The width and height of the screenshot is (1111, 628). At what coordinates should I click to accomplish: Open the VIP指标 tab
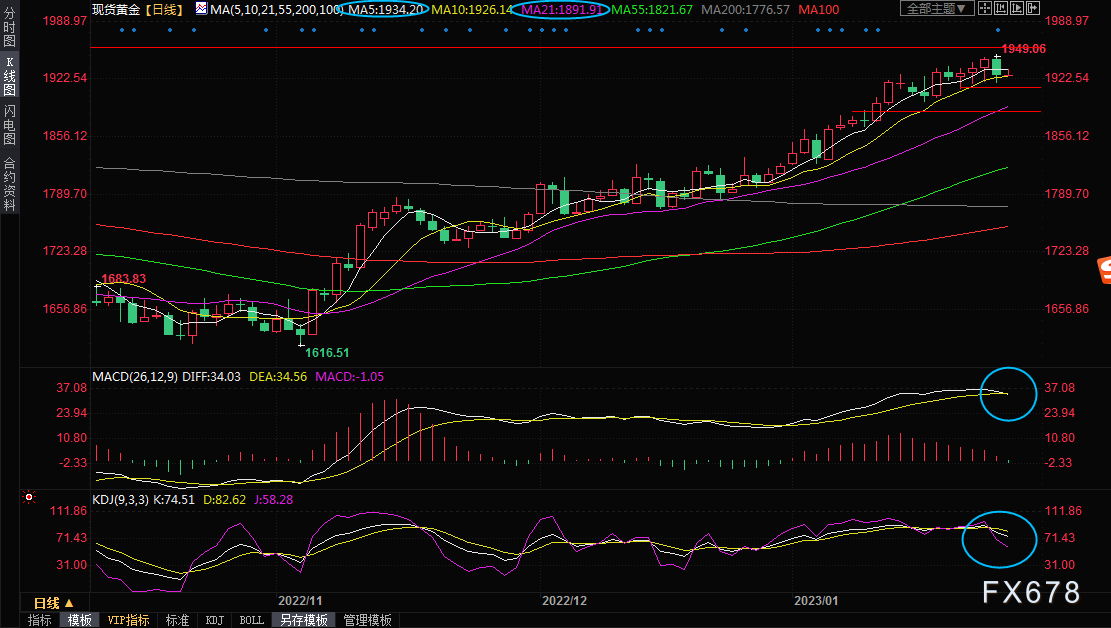128,620
